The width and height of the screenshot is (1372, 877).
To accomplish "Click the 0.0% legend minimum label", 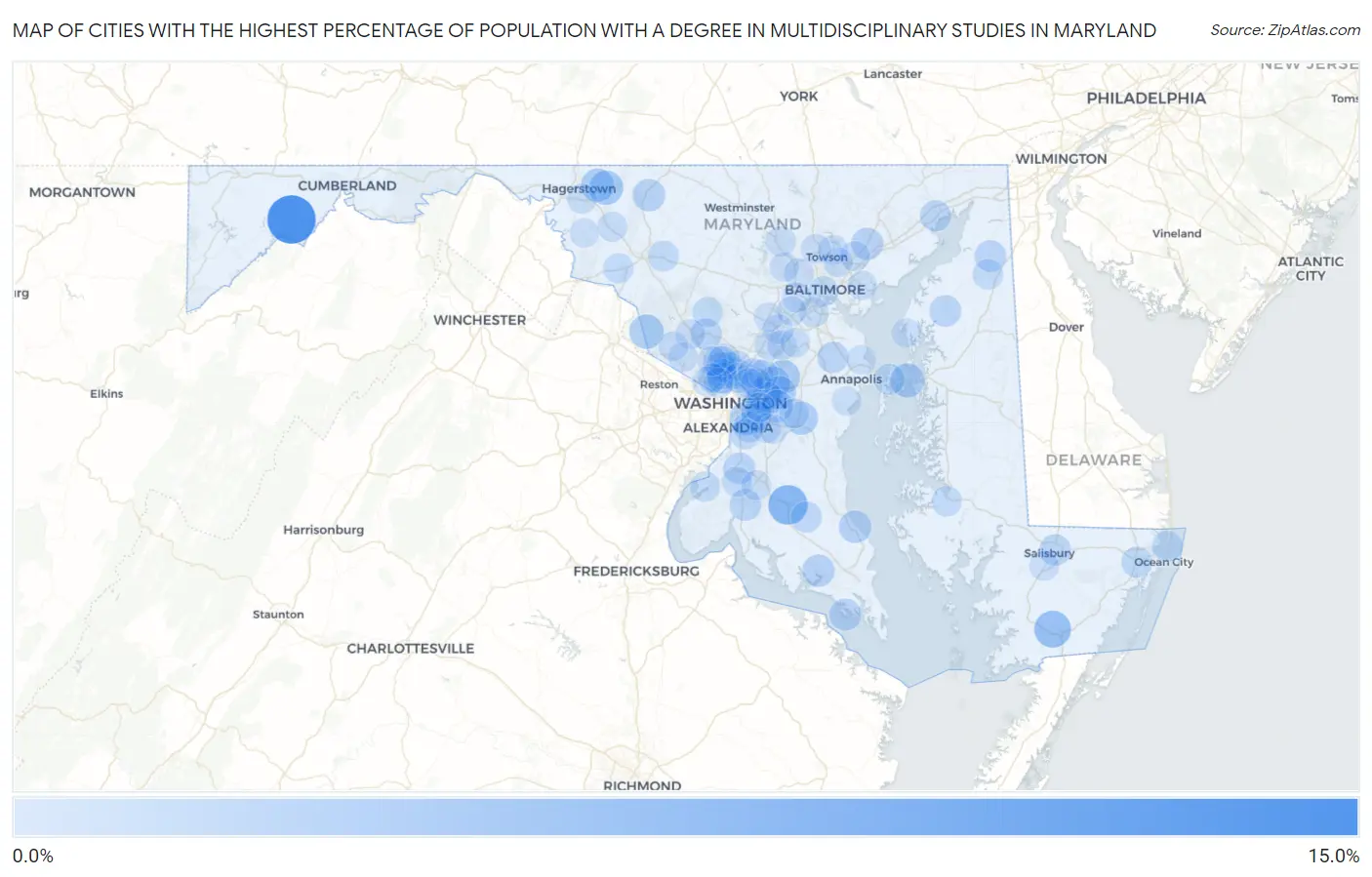I will pos(33,856).
